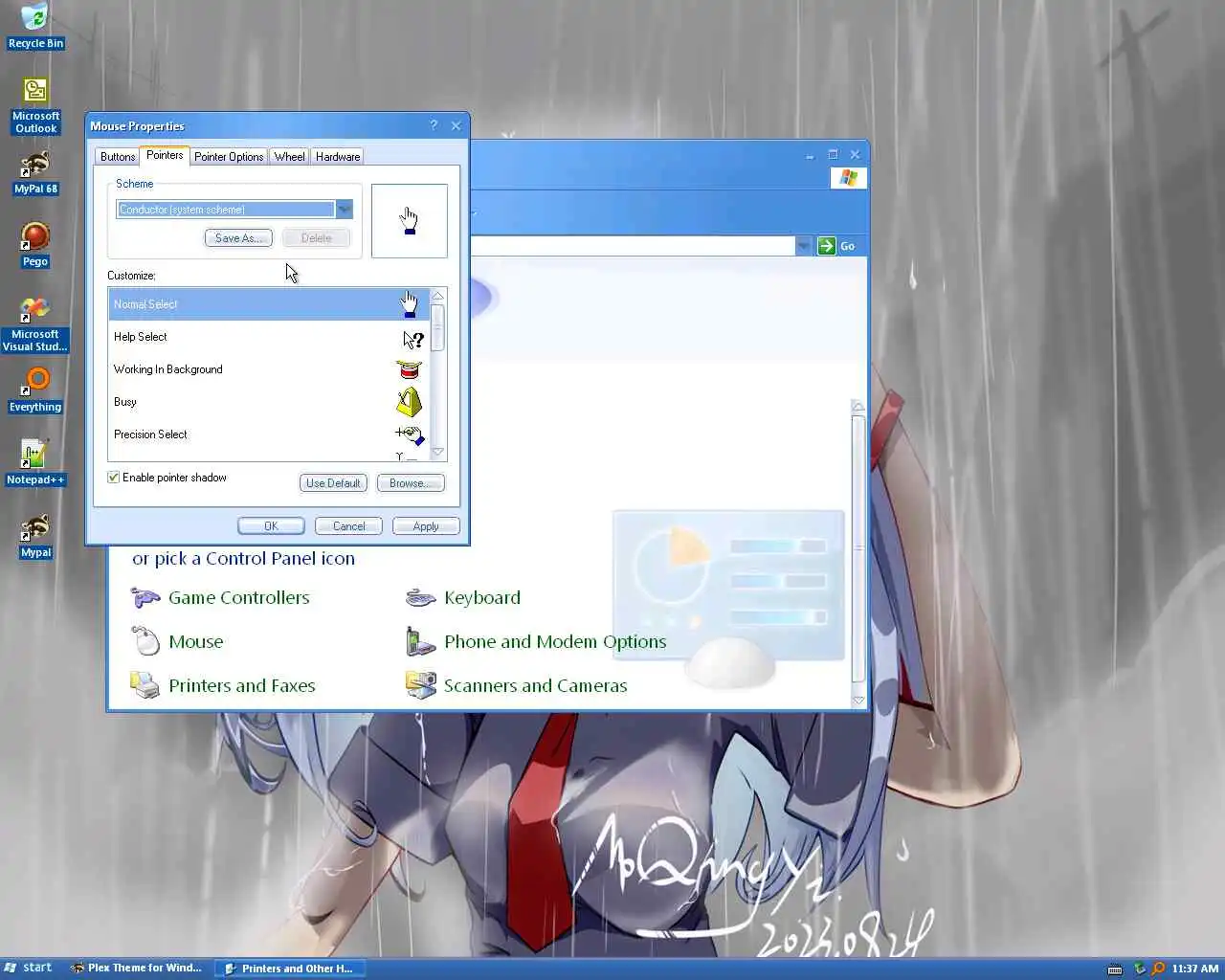
Task: Click the Apply button
Action: [x=426, y=526]
